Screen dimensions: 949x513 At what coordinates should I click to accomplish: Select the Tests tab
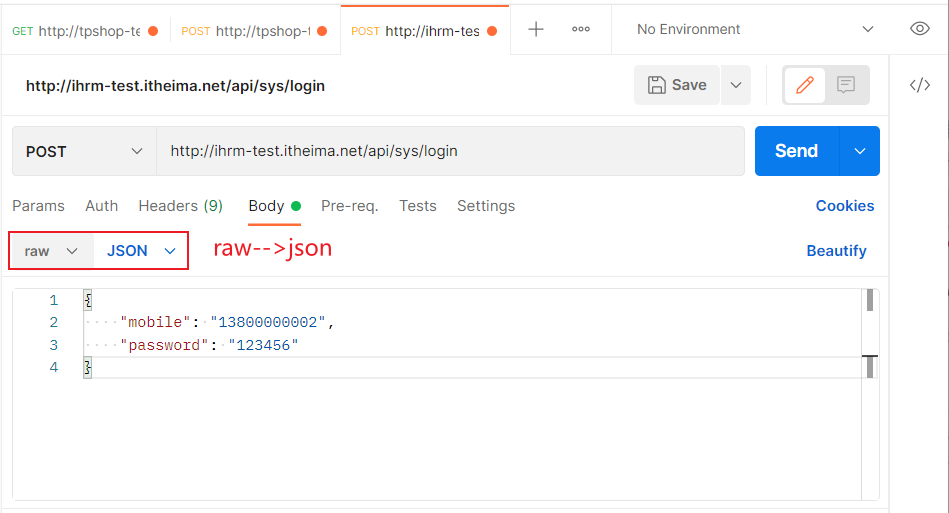pyautogui.click(x=417, y=206)
